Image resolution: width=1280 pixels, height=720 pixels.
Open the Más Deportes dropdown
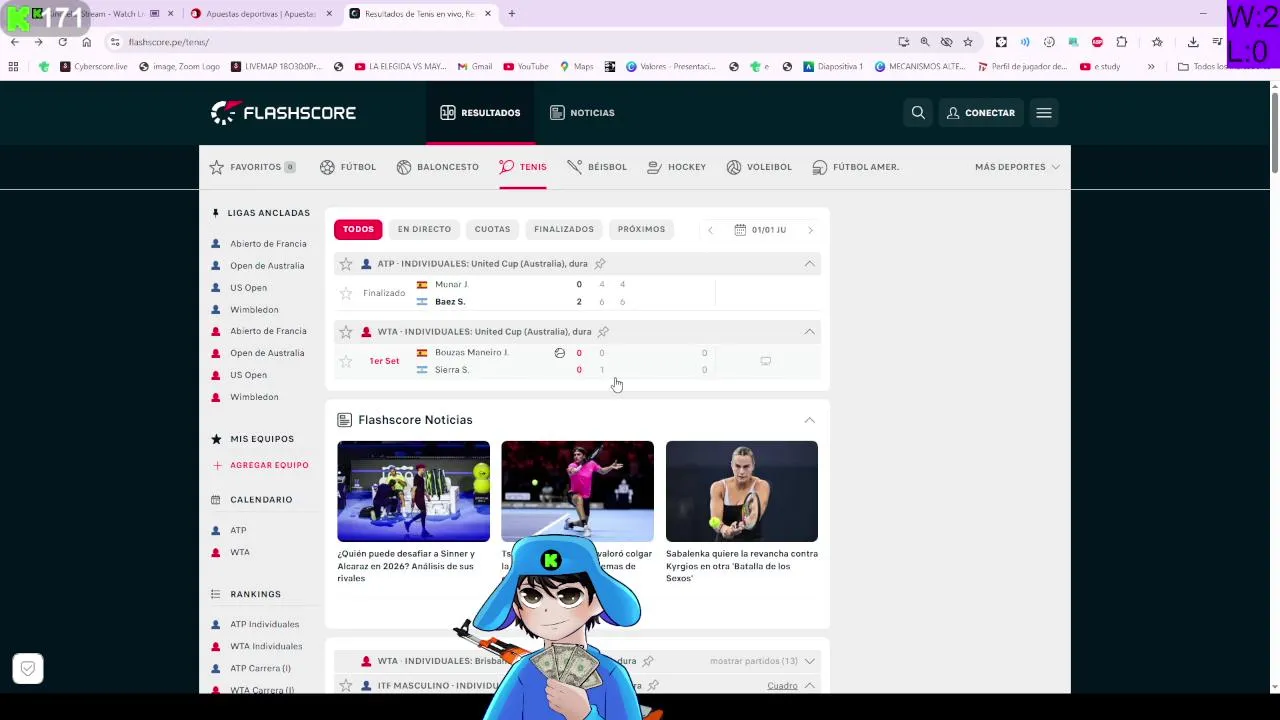1017,167
